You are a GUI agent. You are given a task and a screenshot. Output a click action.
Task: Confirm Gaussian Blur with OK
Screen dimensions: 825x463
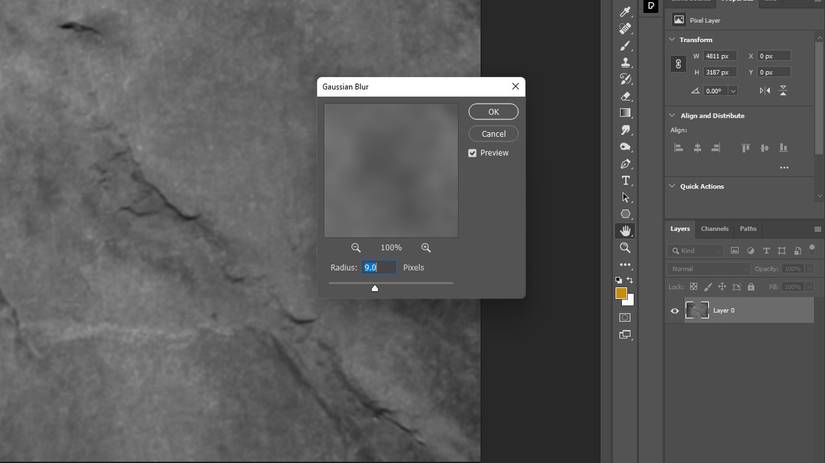[493, 112]
